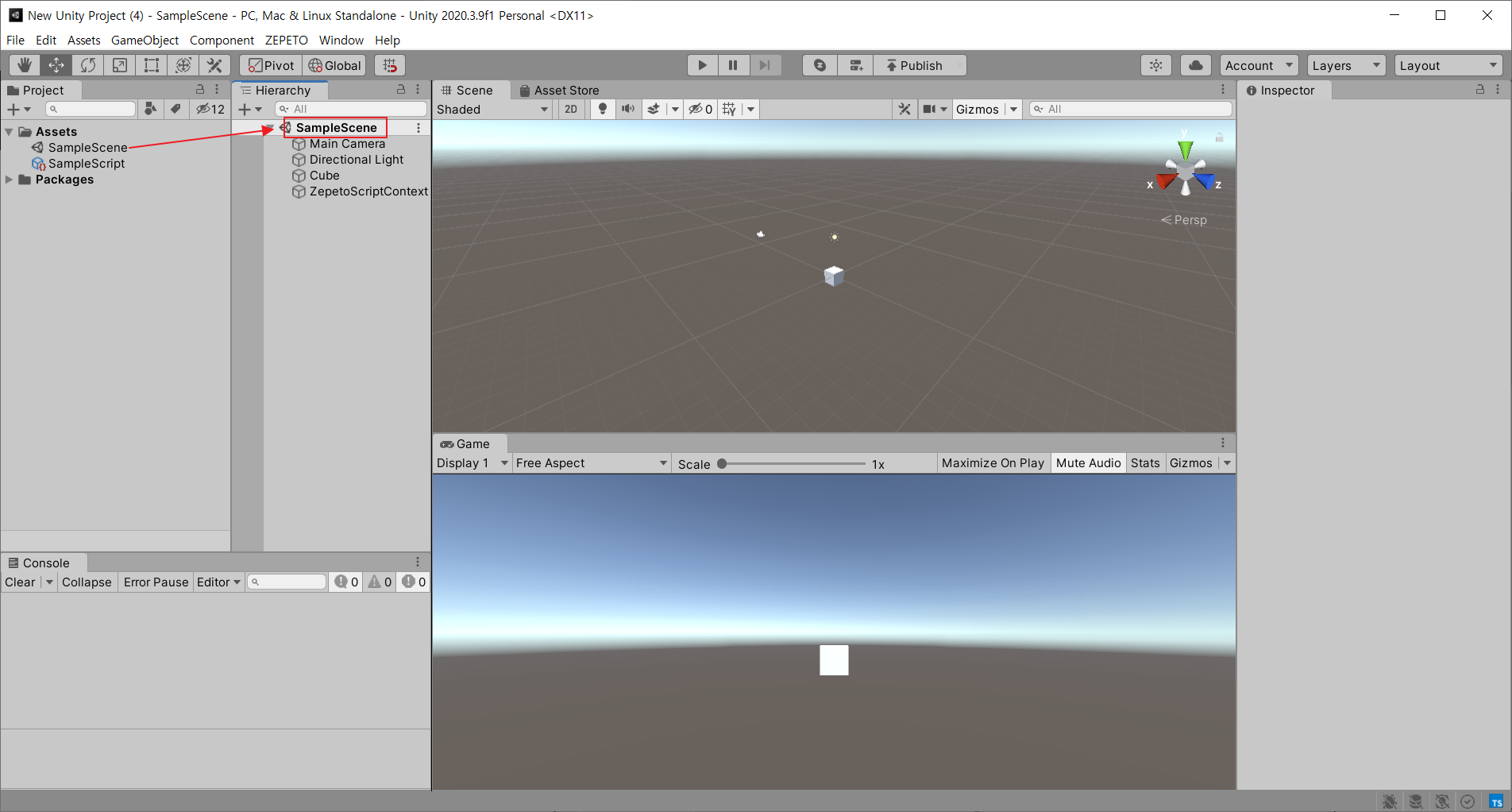Open the File menu
Image resolution: width=1512 pixels, height=812 pixels.
(15, 40)
